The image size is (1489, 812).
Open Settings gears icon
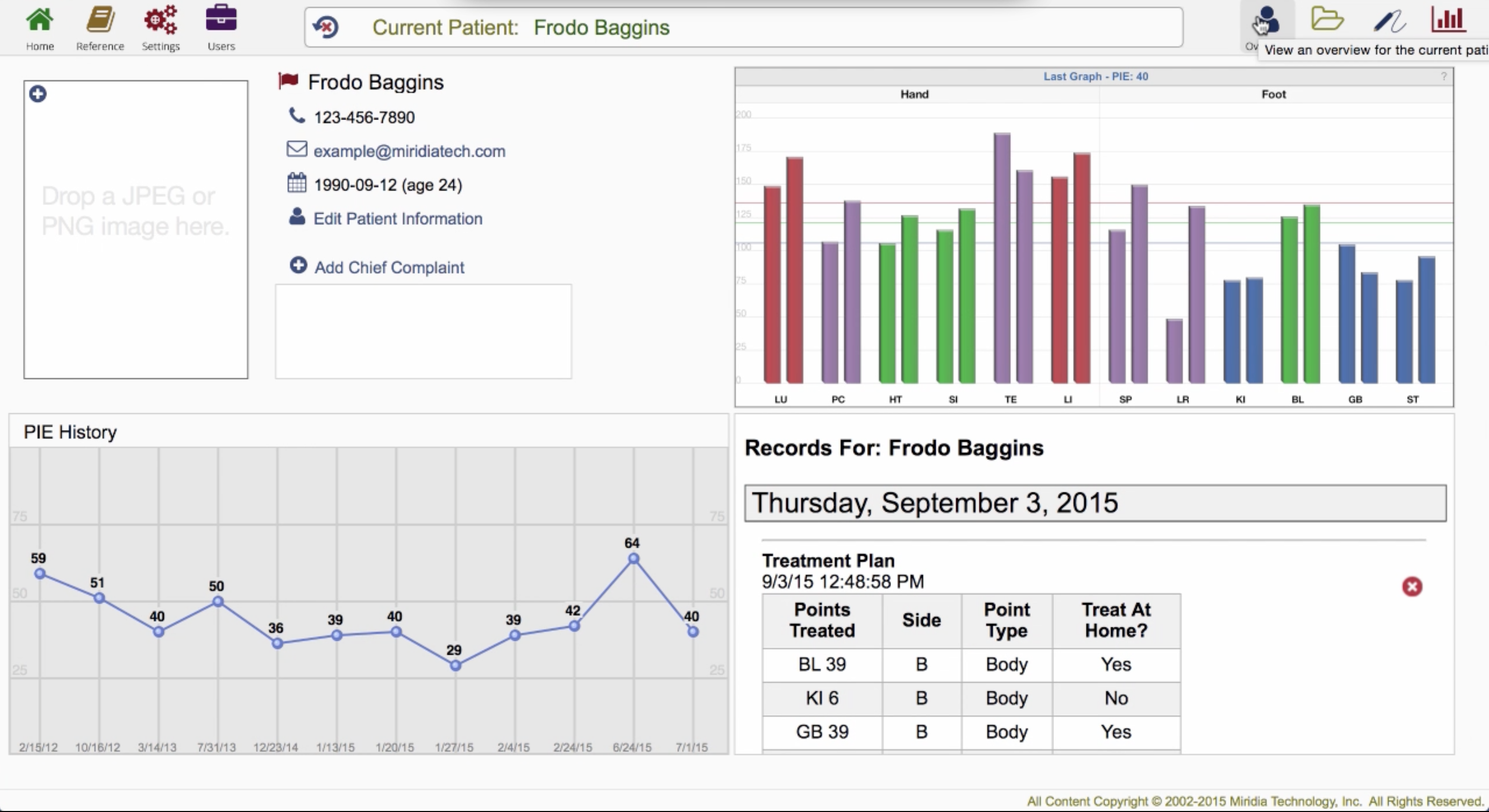point(161,20)
